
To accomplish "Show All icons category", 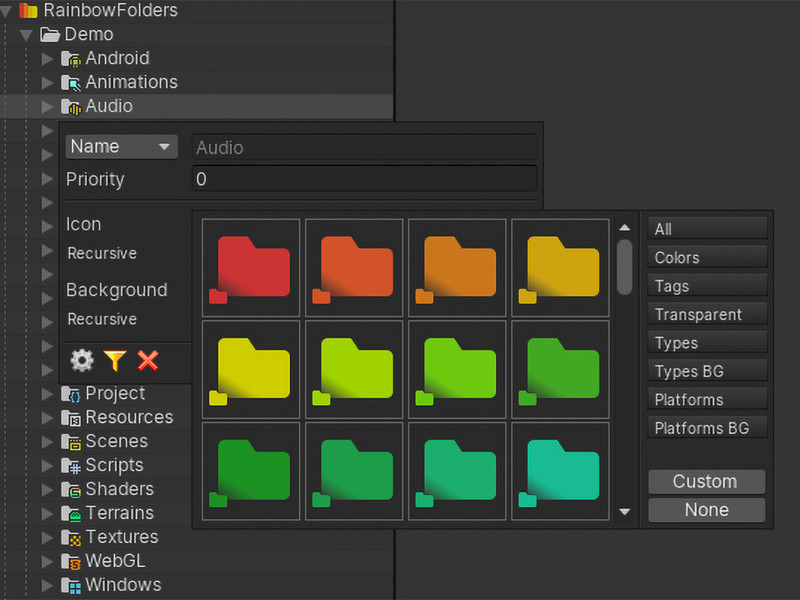I will tap(707, 229).
